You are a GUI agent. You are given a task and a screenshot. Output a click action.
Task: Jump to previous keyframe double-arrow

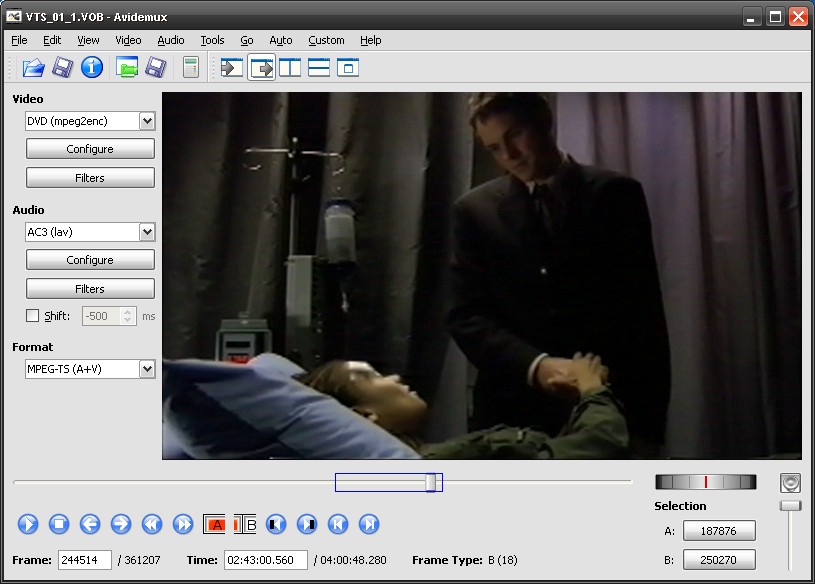tap(152, 524)
